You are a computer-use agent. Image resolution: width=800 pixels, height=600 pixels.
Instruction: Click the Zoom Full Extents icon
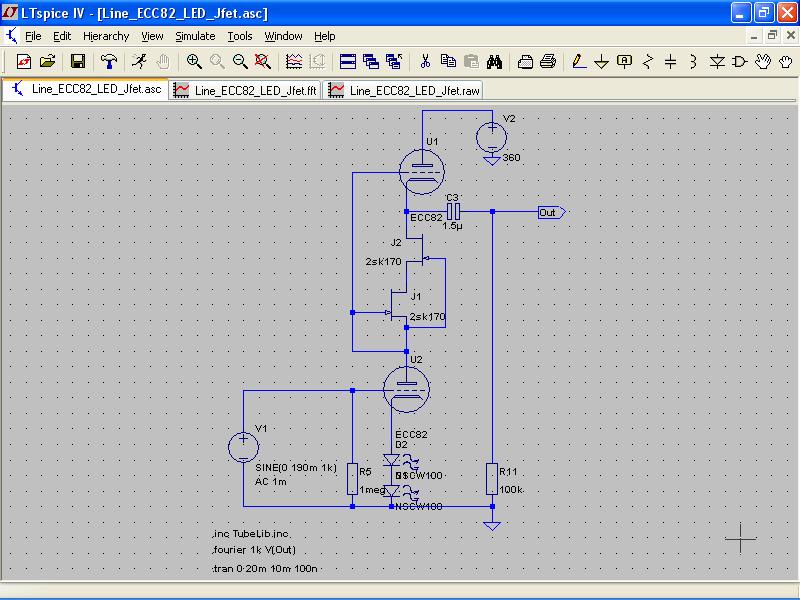click(263, 62)
